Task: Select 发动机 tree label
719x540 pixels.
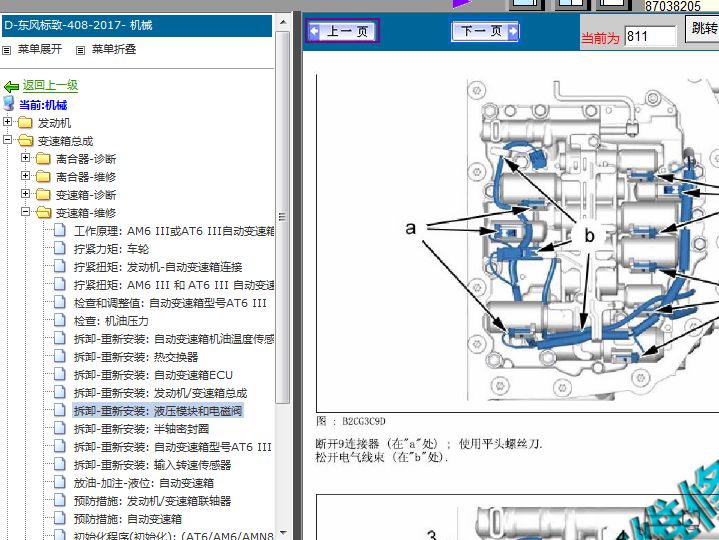Action: (54, 123)
